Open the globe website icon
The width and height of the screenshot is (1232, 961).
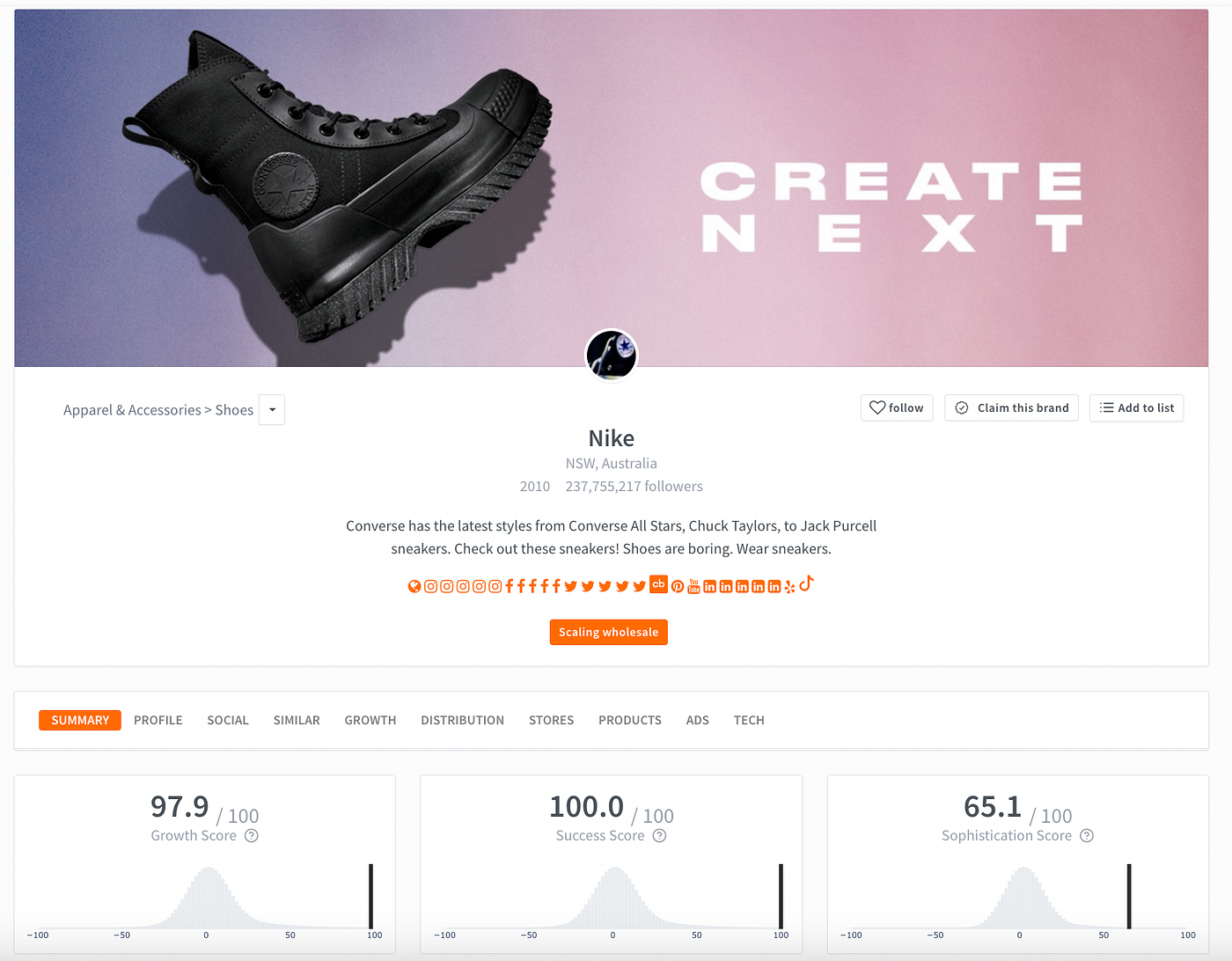[x=414, y=586]
